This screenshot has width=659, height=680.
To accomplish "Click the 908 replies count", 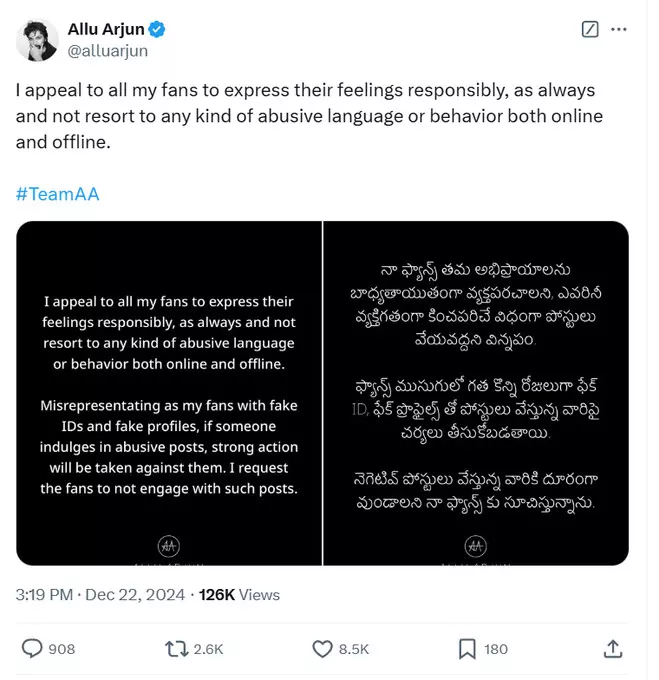I will [62, 649].
